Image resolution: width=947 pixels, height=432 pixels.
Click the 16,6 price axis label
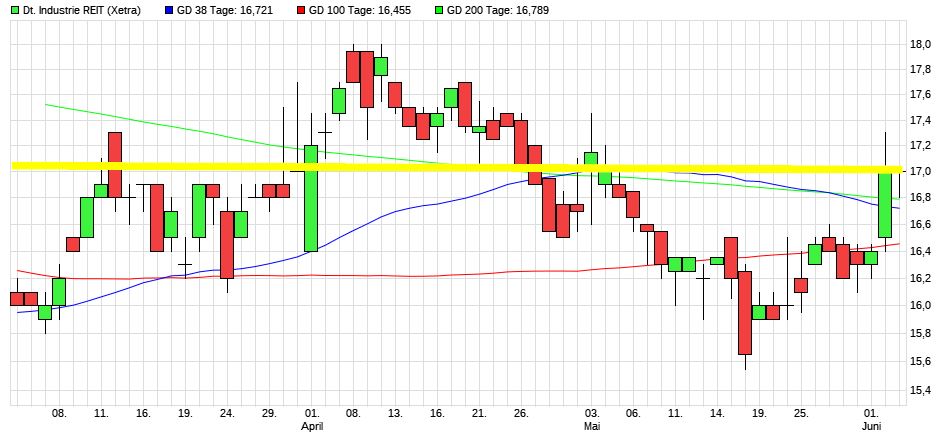(920, 224)
